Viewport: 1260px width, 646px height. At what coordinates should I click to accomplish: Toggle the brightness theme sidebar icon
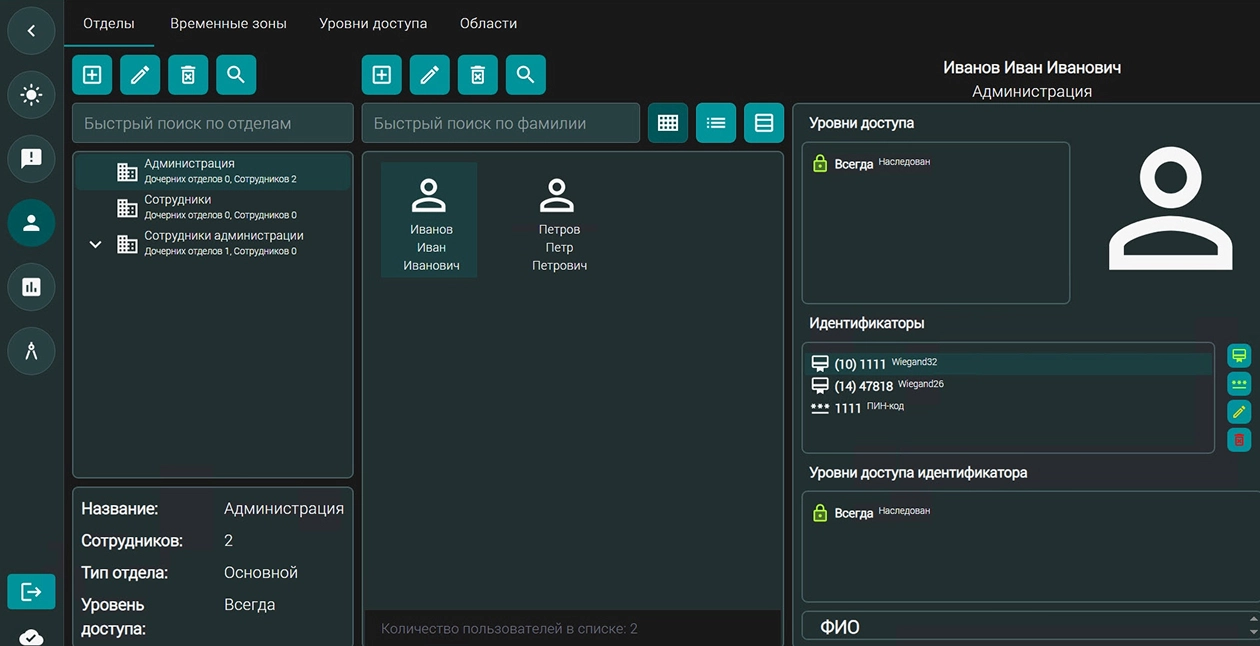31,95
